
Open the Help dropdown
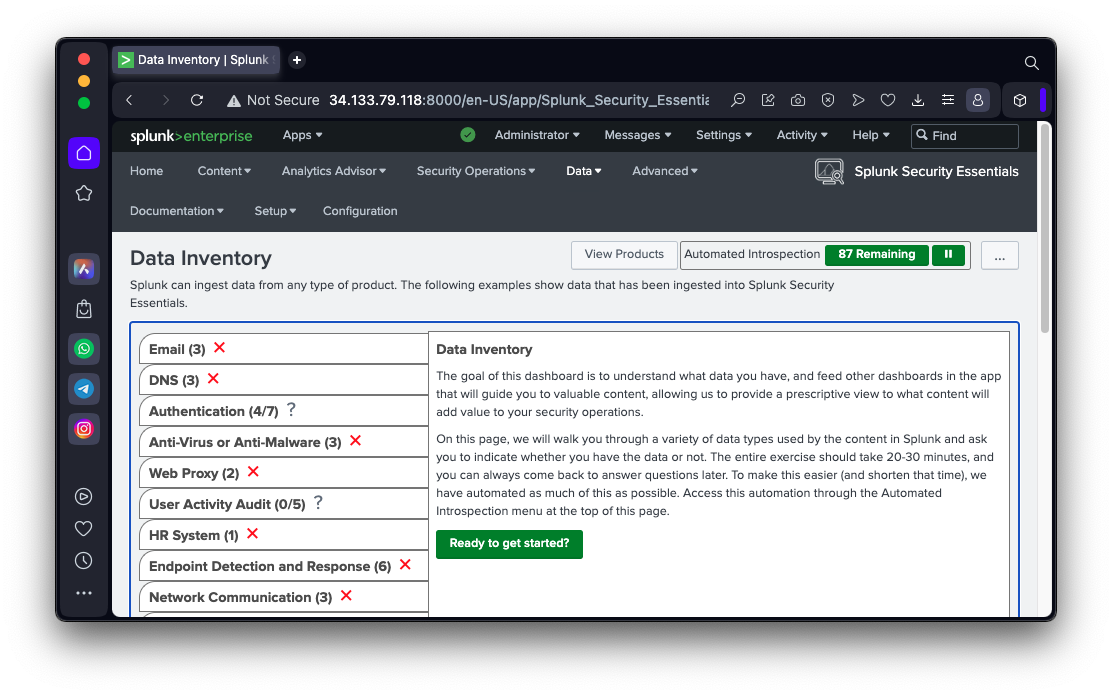871,135
